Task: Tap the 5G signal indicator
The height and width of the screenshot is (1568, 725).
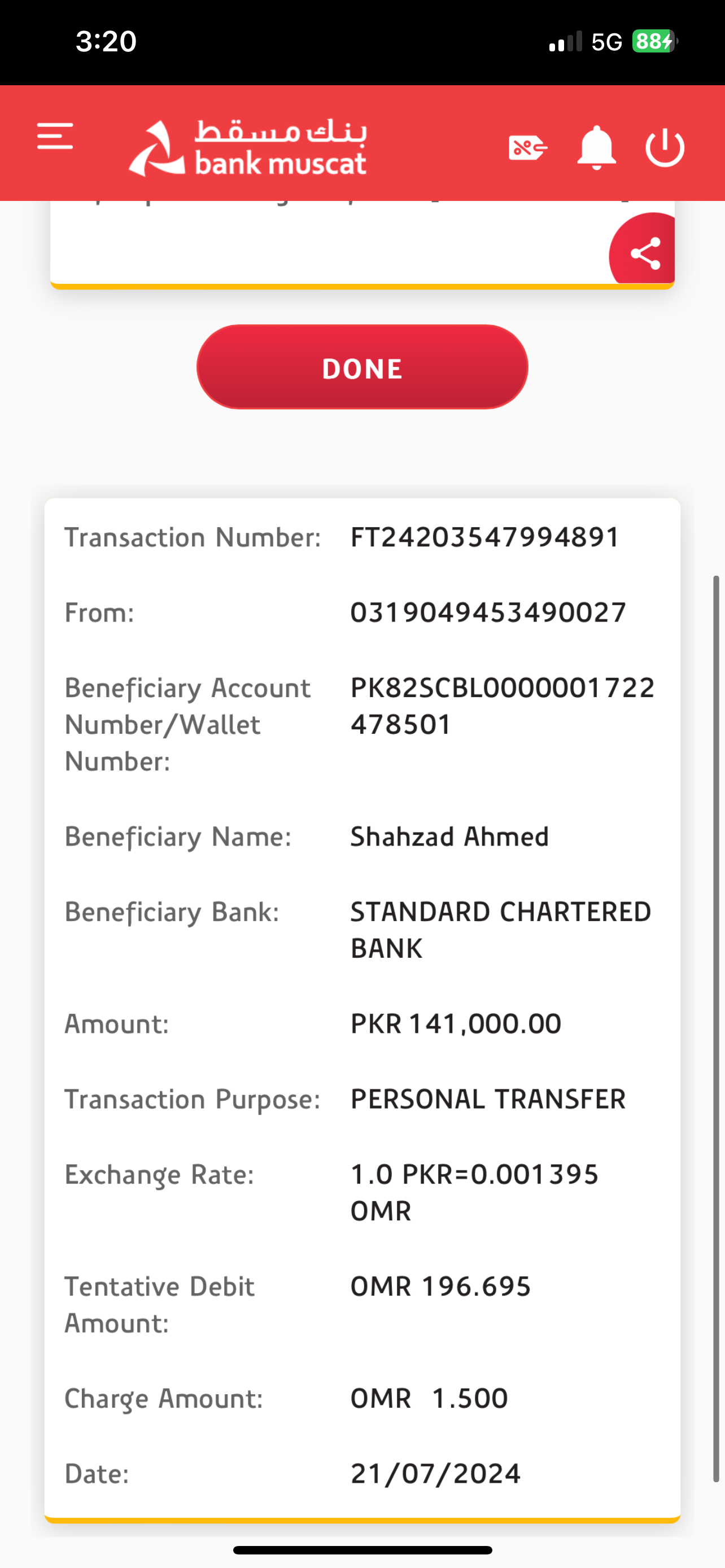Action: 606,42
